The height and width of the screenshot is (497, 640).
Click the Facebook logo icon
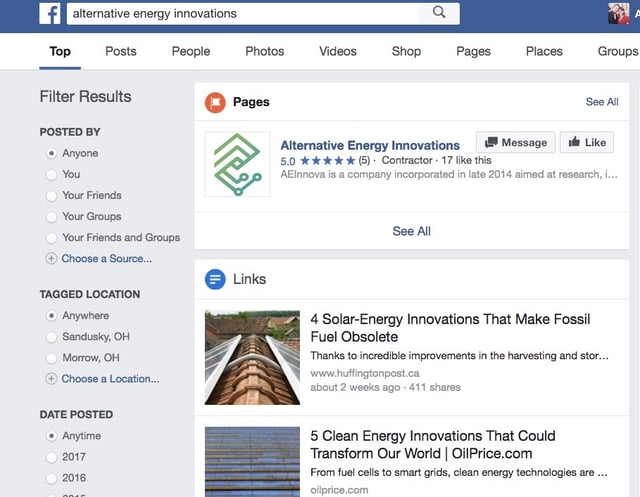(50, 14)
